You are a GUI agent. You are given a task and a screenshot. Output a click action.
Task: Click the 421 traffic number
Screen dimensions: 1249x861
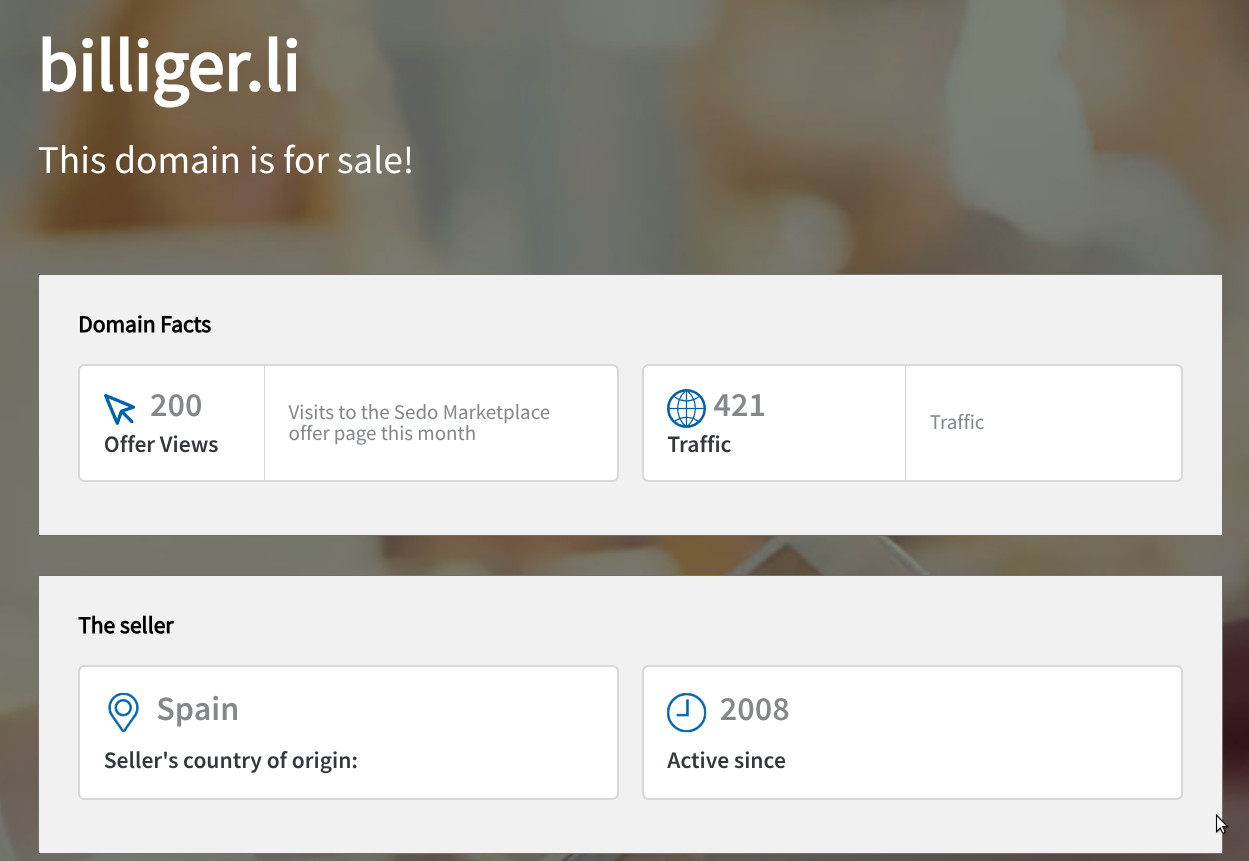coord(739,406)
